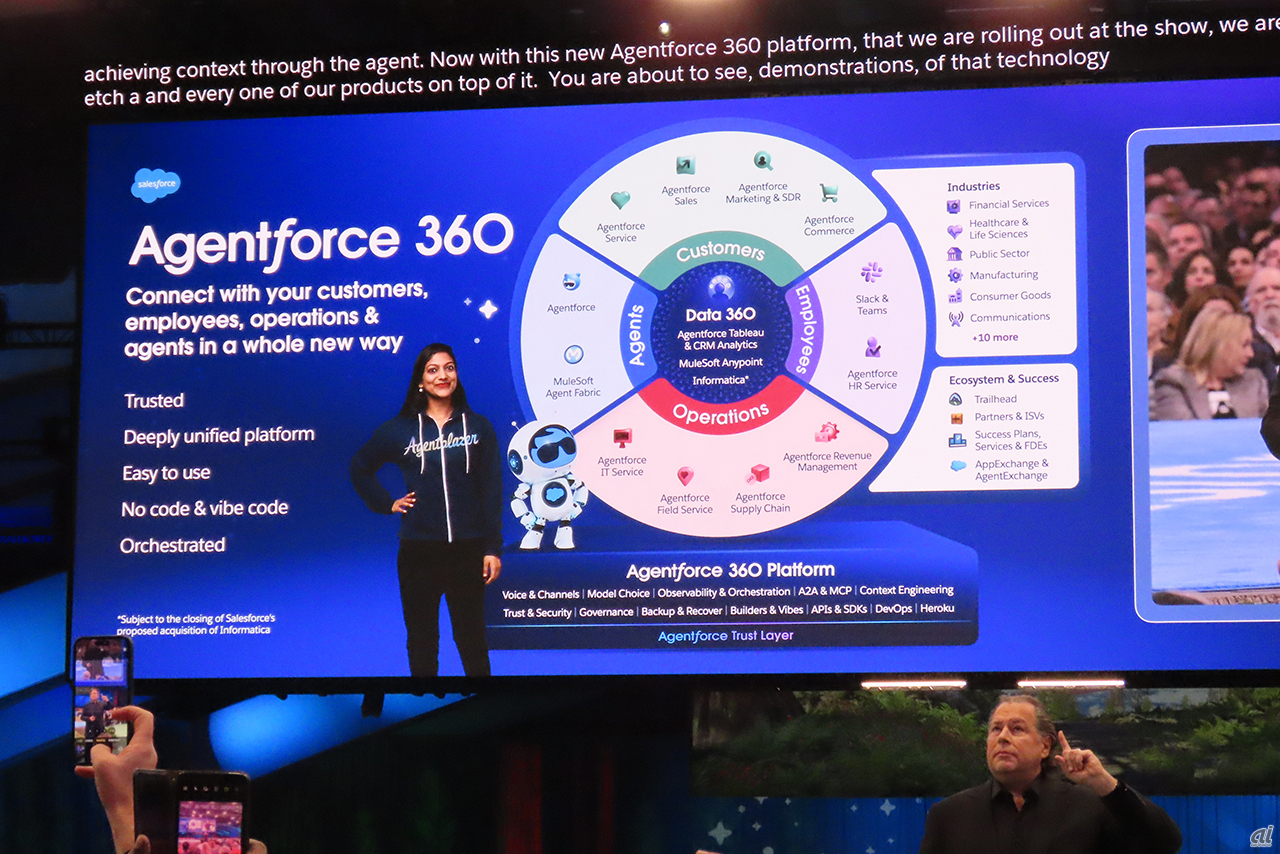
Task: Open the Agentforce Supply Chain icon
Action: click(x=758, y=474)
